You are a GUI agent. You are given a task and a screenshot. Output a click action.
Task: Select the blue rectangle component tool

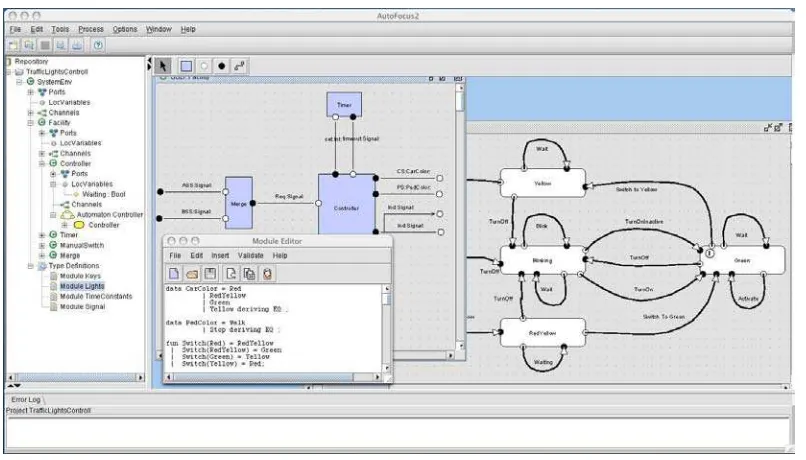[187, 66]
